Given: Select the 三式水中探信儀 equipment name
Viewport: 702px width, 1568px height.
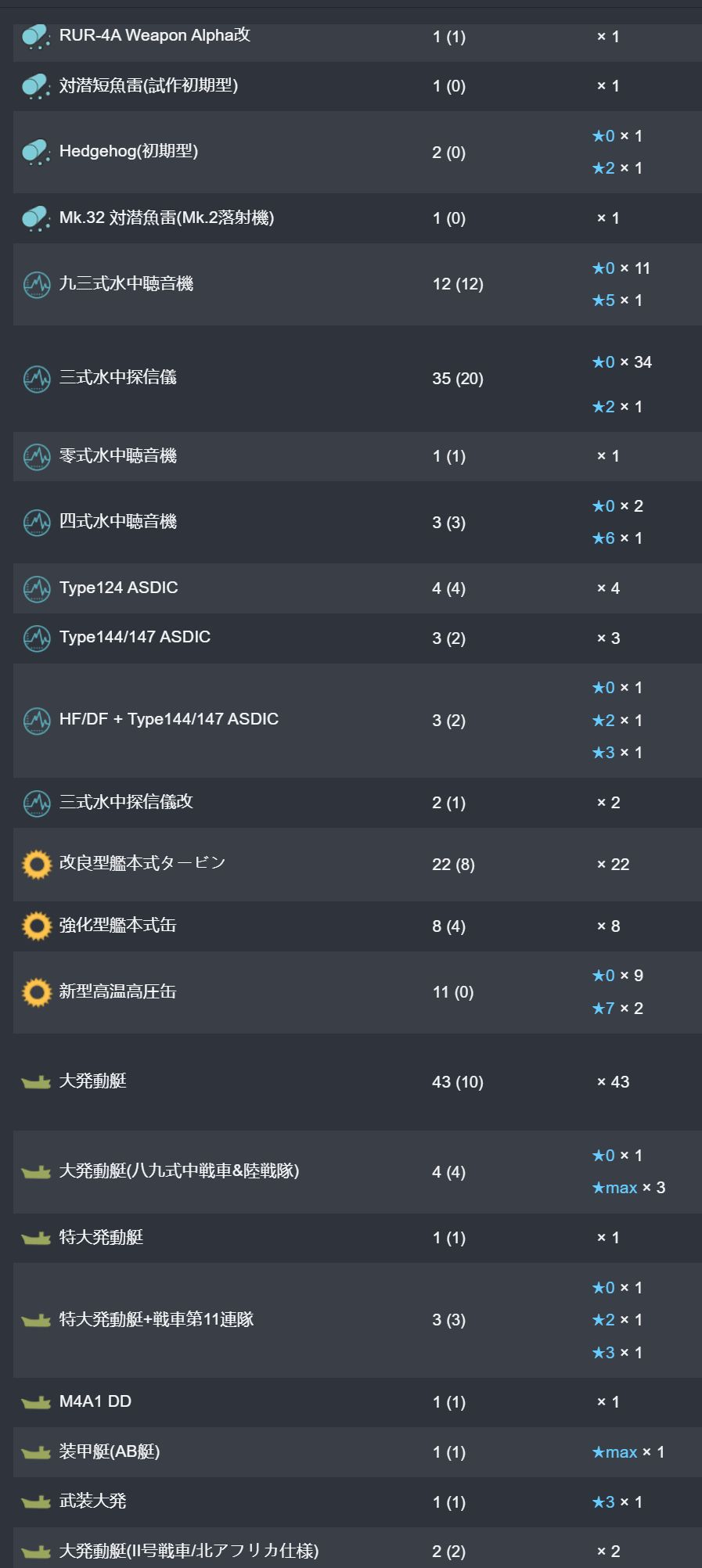Looking at the screenshot, I should pos(118,377).
